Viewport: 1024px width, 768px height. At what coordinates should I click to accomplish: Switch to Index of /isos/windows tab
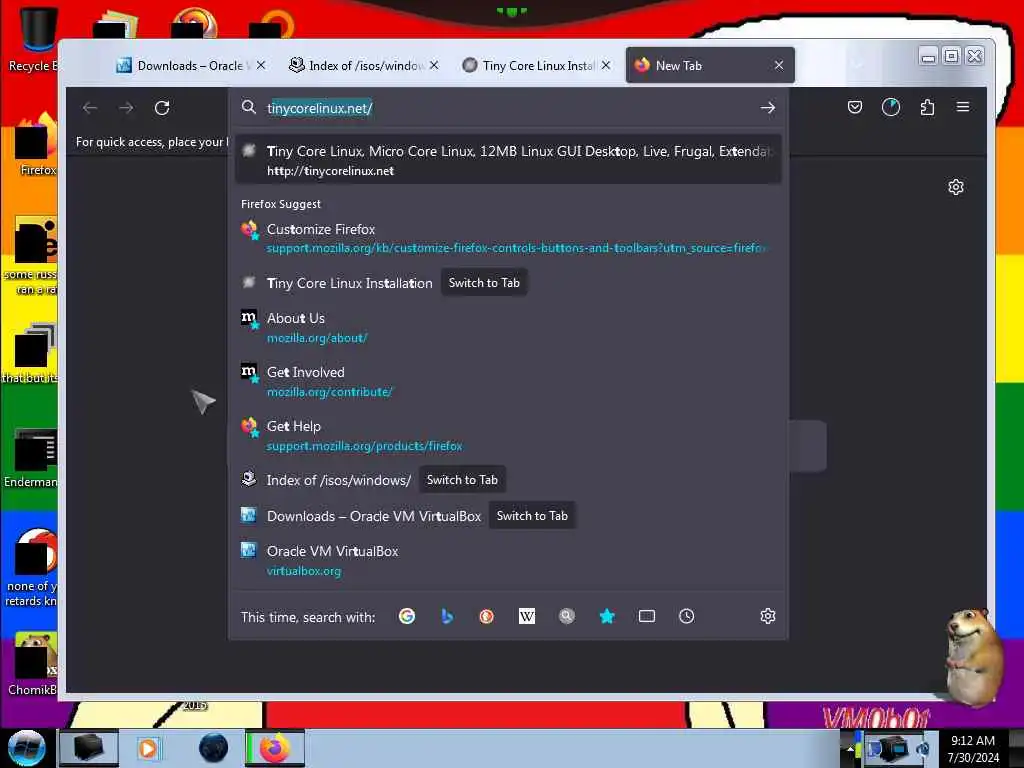click(364, 65)
